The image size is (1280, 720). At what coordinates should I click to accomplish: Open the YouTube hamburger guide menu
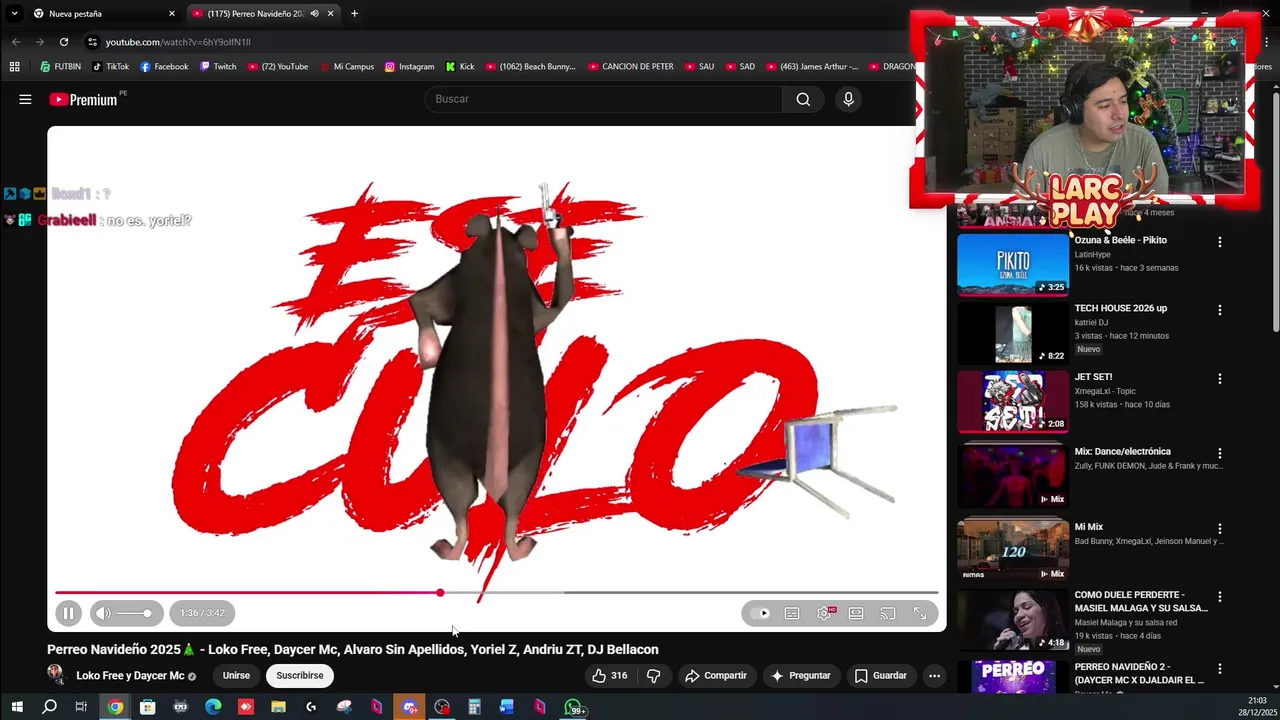[25, 99]
